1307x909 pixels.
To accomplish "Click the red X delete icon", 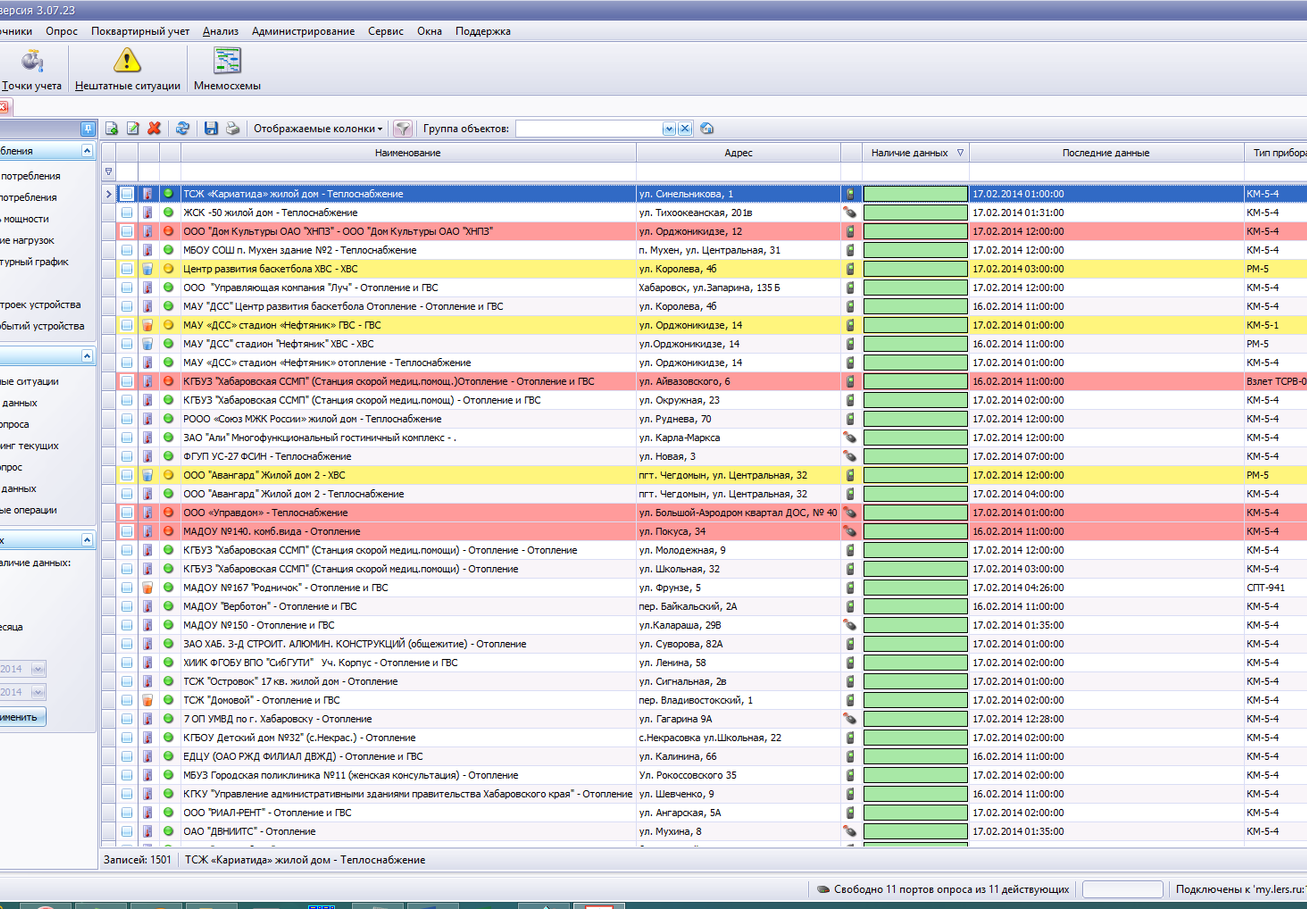I will coord(154,129).
